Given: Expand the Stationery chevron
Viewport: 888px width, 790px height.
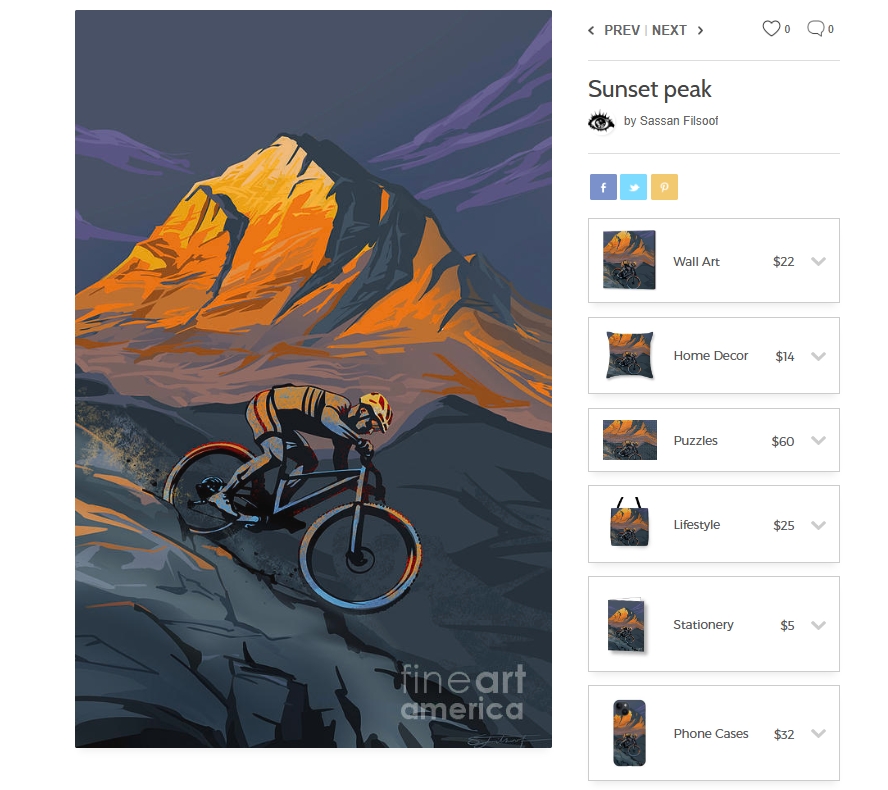Looking at the screenshot, I should 818,625.
